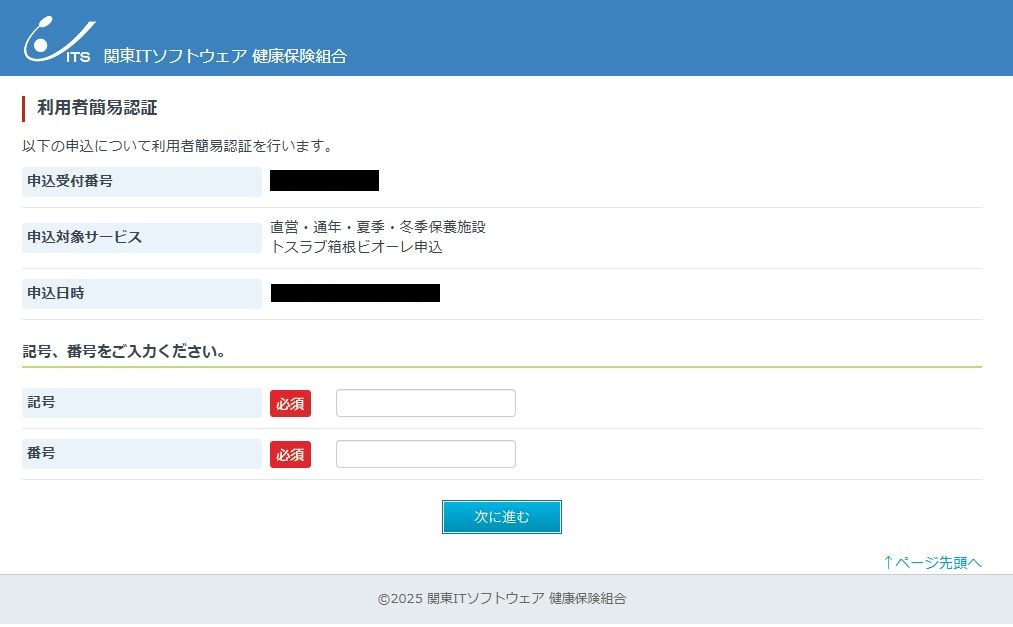This screenshot has width=1013, height=627.
Task: Click the 直営・通年・夏季・冬季保養施設 text
Action: (x=378, y=227)
